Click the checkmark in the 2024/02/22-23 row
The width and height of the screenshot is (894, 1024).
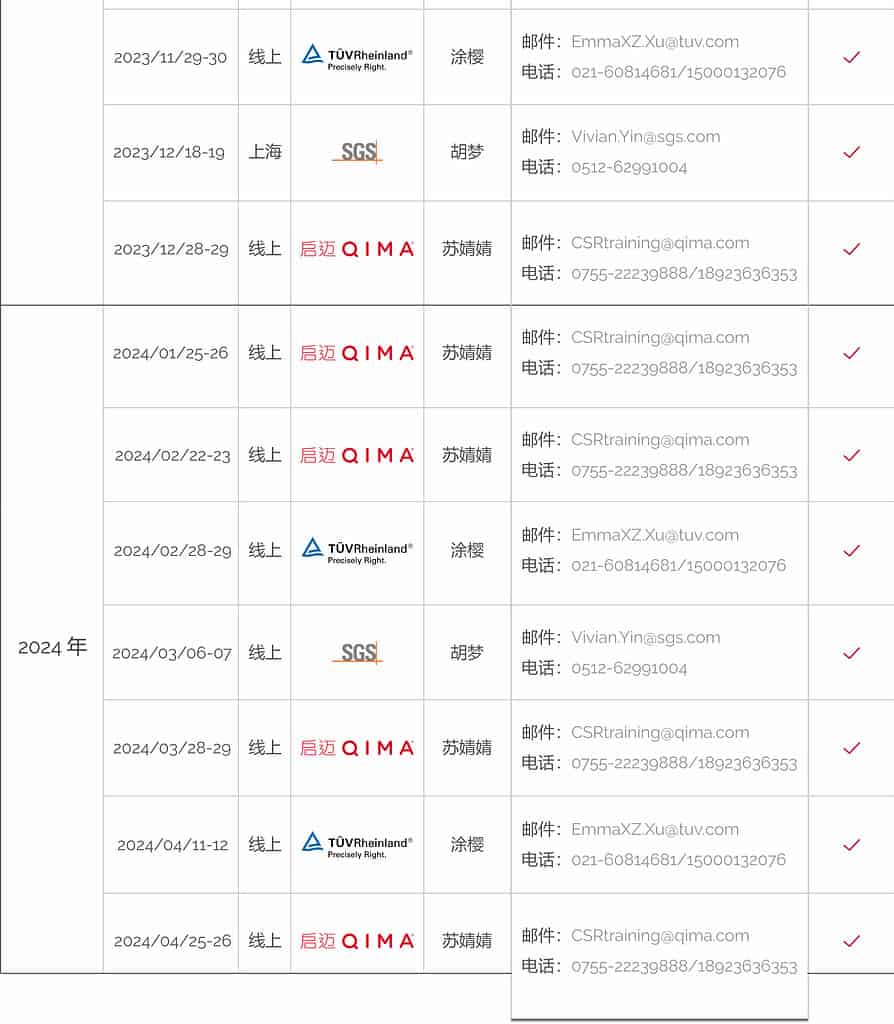[852, 455]
